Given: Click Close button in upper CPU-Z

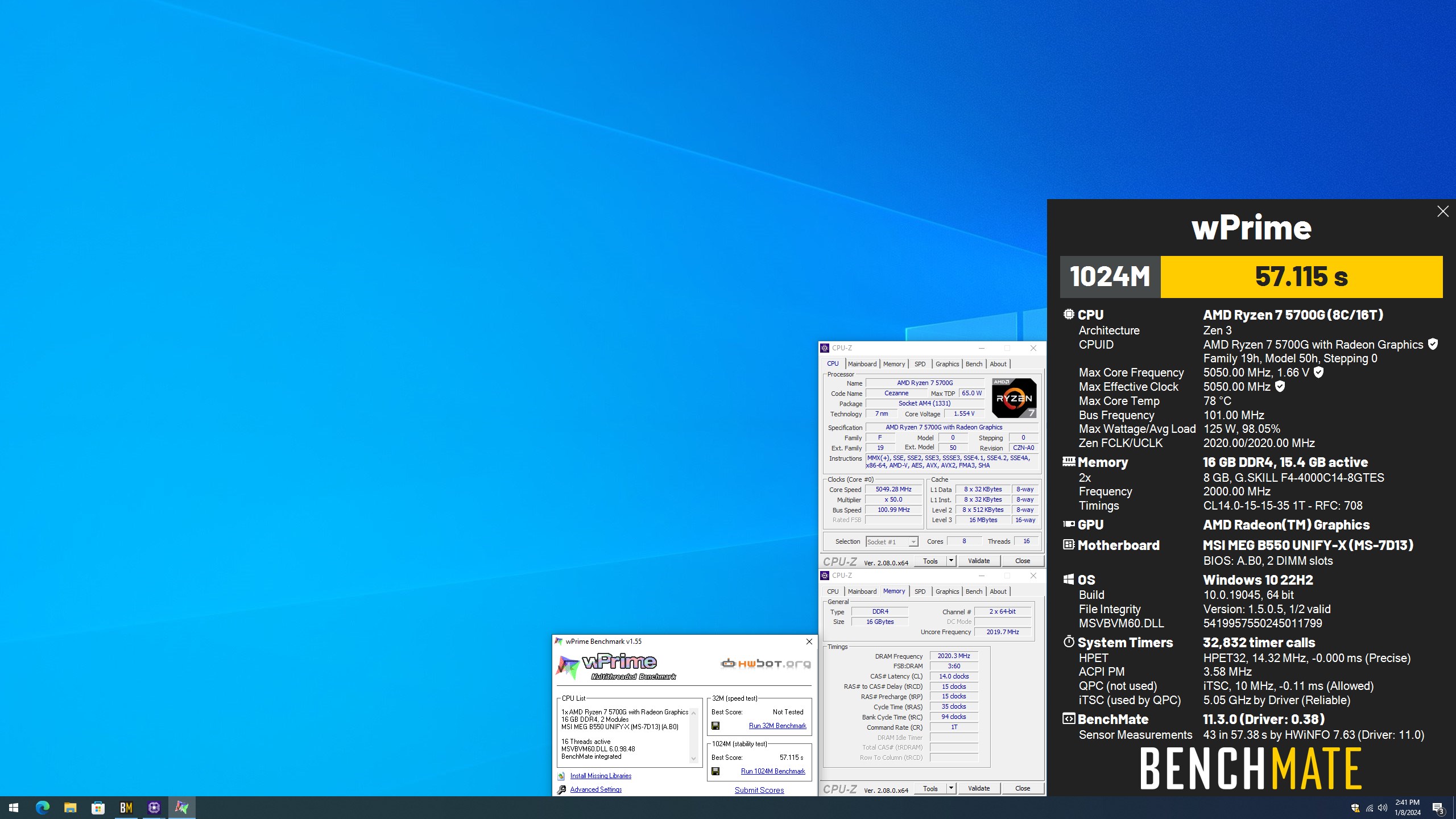Looking at the screenshot, I should (1023, 561).
